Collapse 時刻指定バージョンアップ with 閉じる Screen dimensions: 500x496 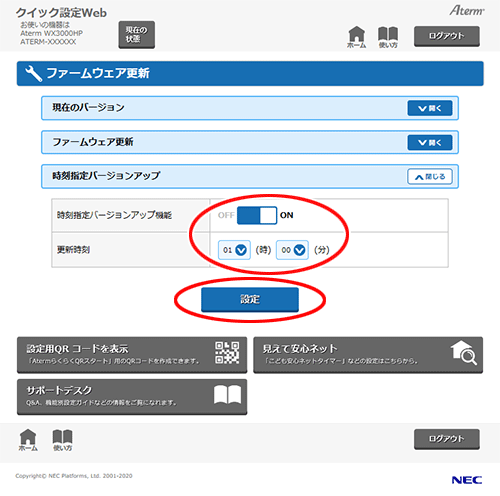(x=430, y=176)
